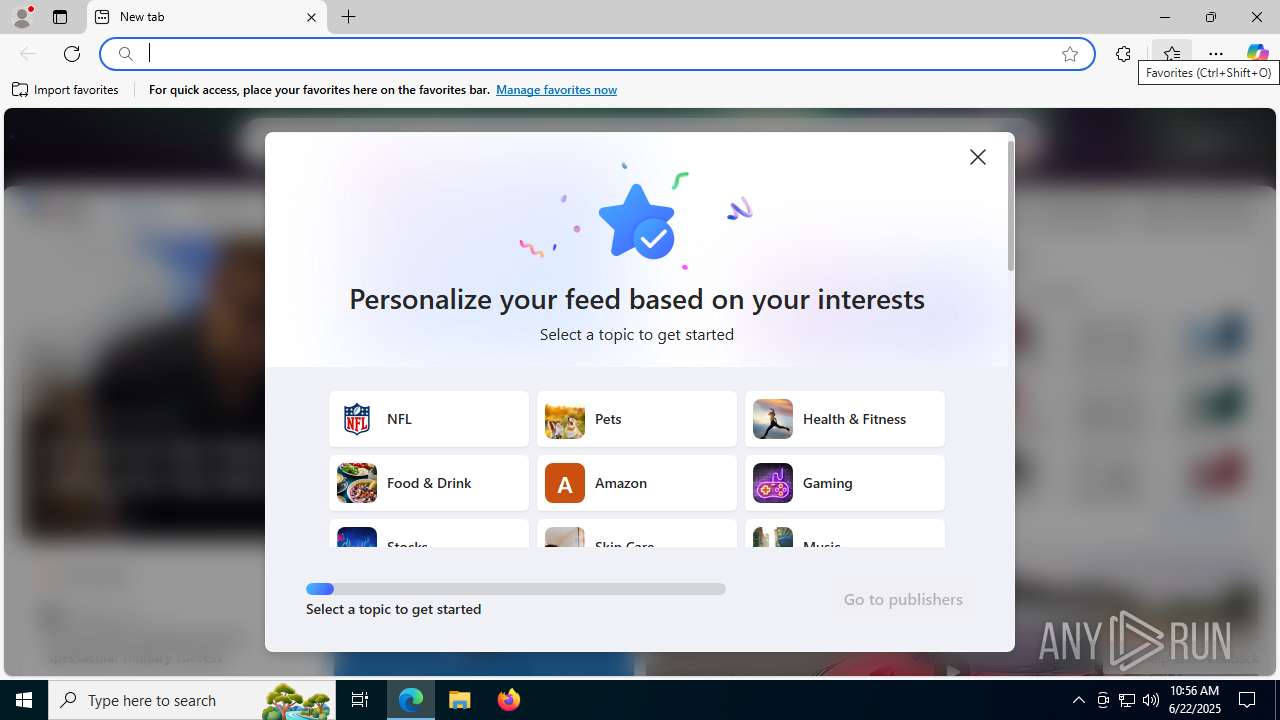Close the Personalize your feed dialog
The height and width of the screenshot is (720, 1280).
[x=977, y=157]
